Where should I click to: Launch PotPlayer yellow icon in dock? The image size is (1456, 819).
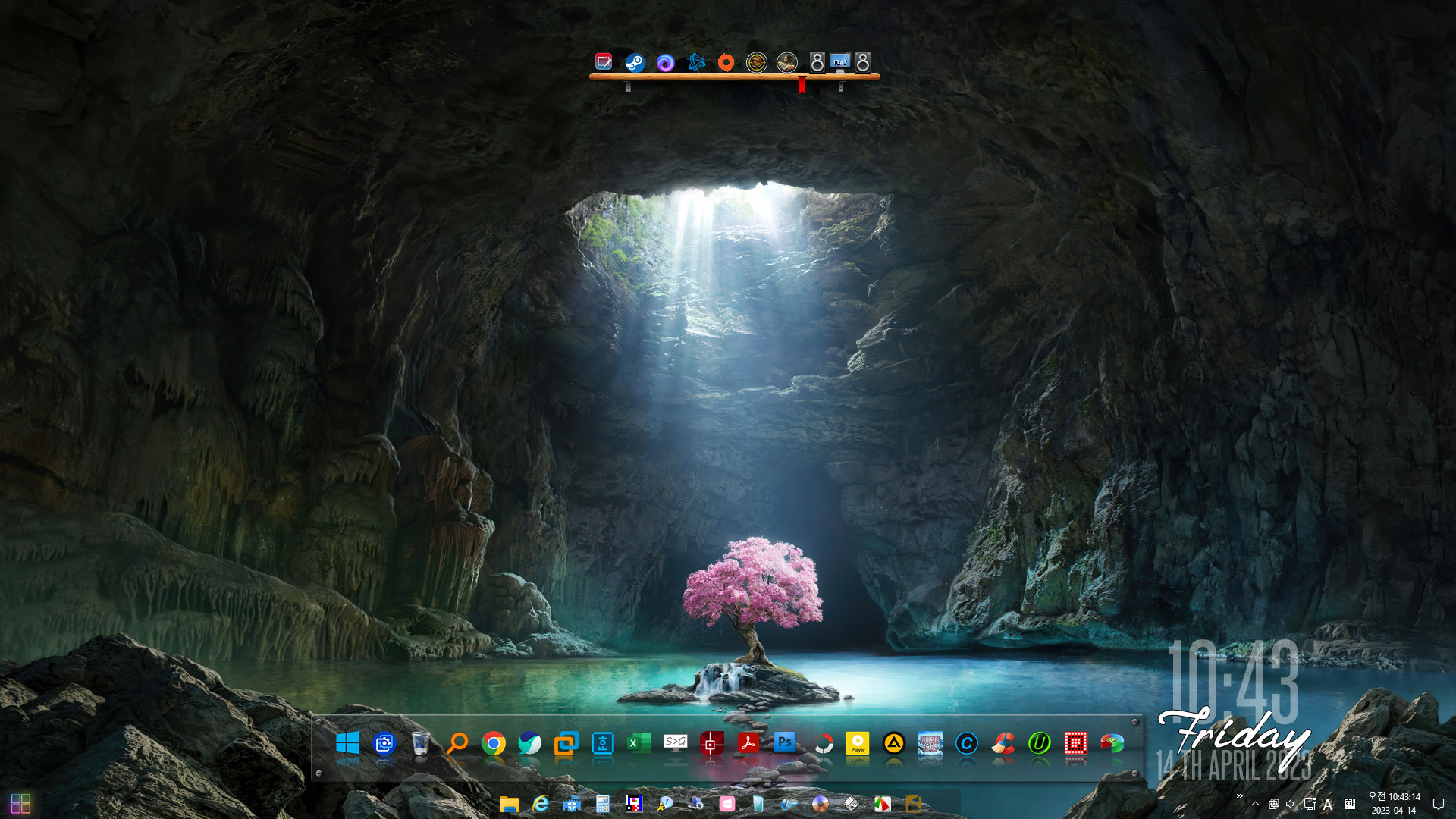point(858,743)
